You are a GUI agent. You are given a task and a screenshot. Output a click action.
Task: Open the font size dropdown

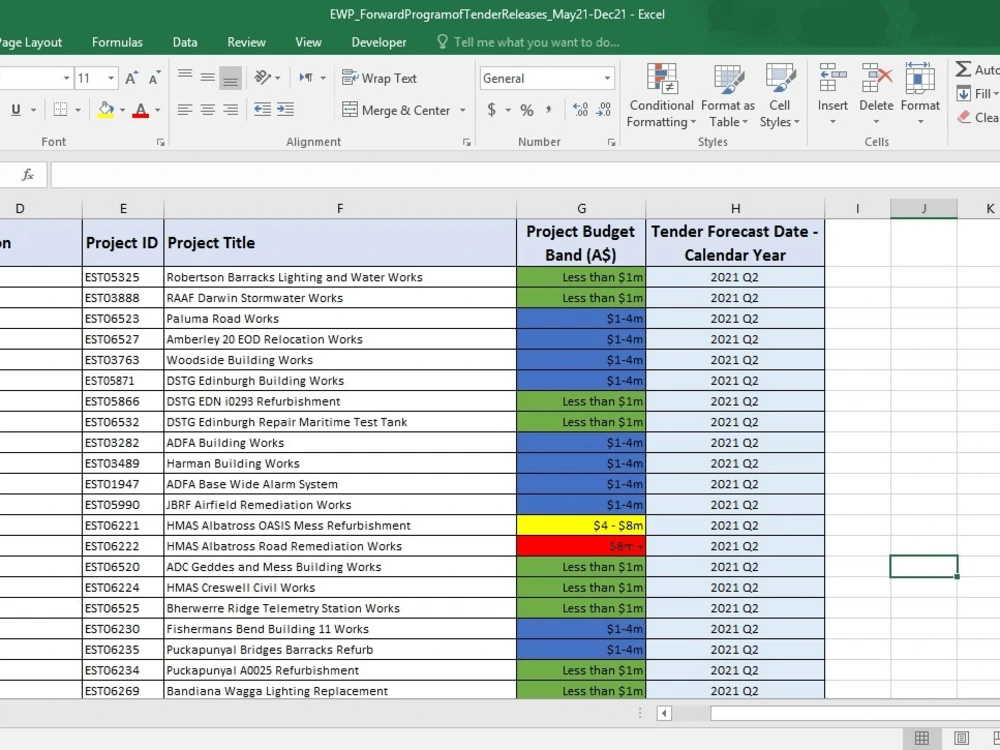click(x=111, y=78)
